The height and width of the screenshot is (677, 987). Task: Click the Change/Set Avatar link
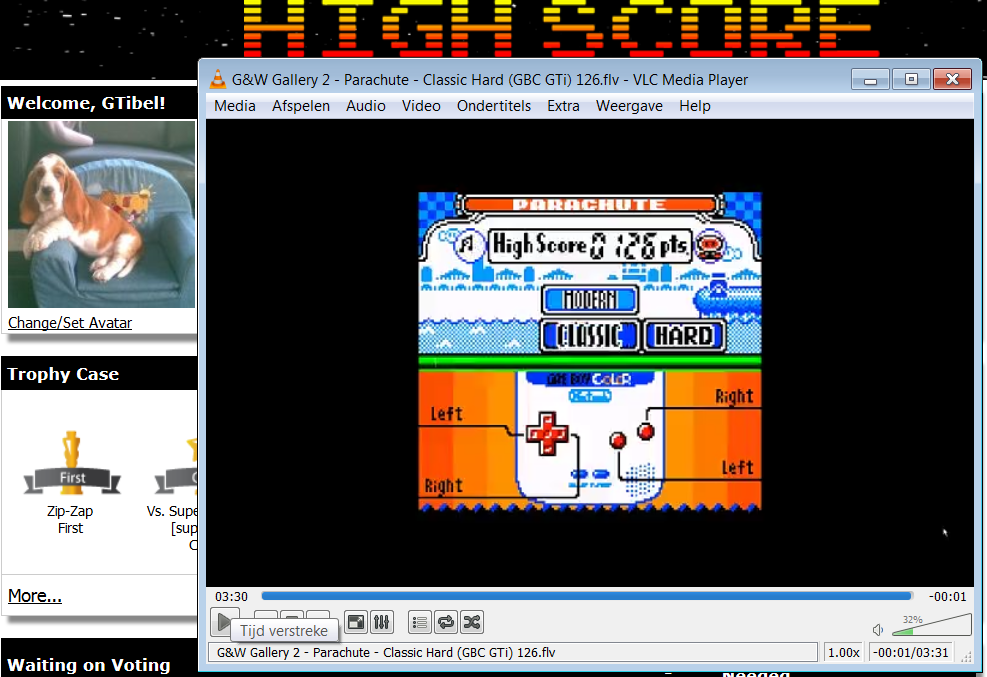pyautogui.click(x=70, y=323)
